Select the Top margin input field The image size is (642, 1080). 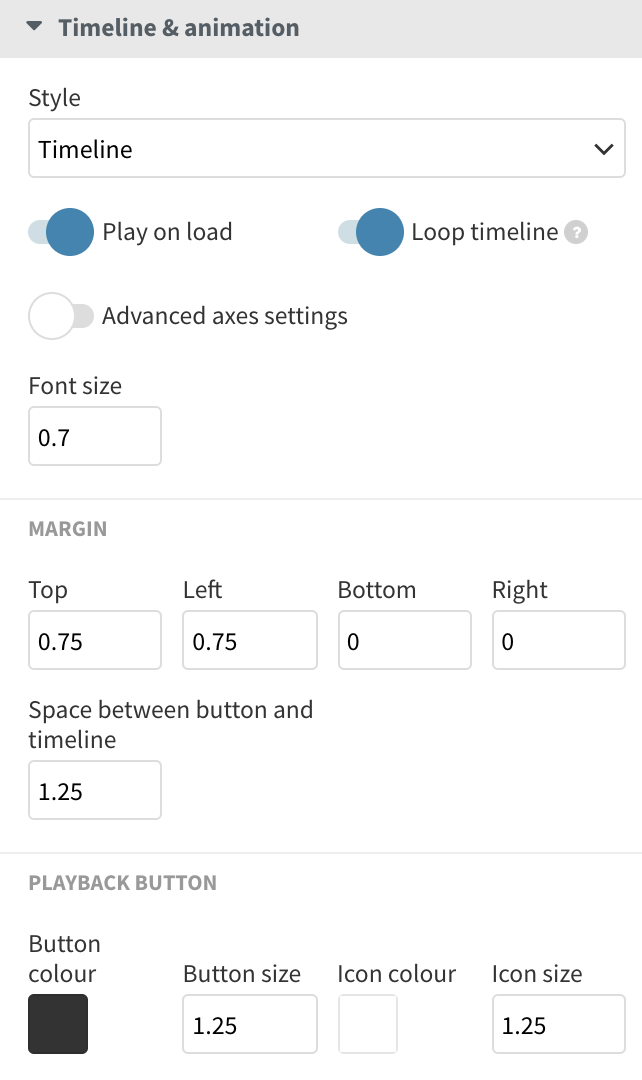[x=95, y=640]
